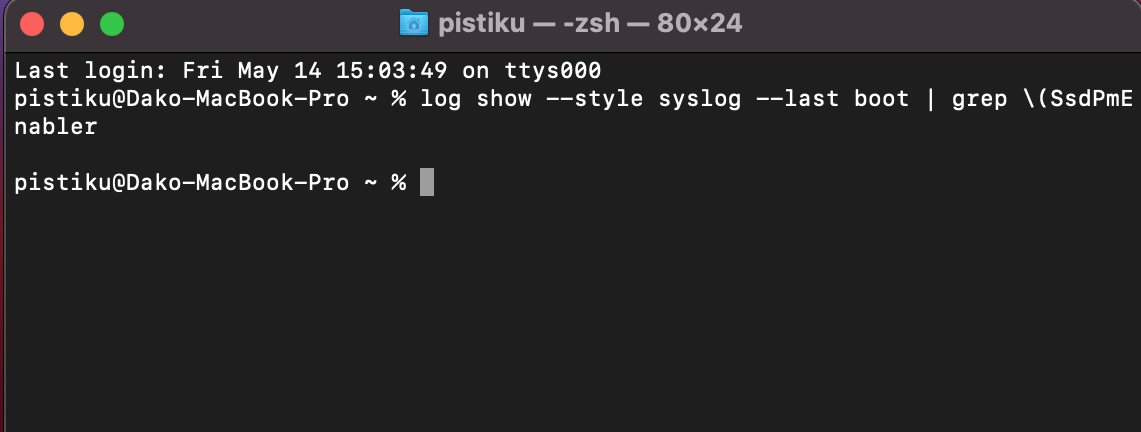Click the word "boot" in the command
This screenshot has width=1141, height=432.
click(x=881, y=99)
